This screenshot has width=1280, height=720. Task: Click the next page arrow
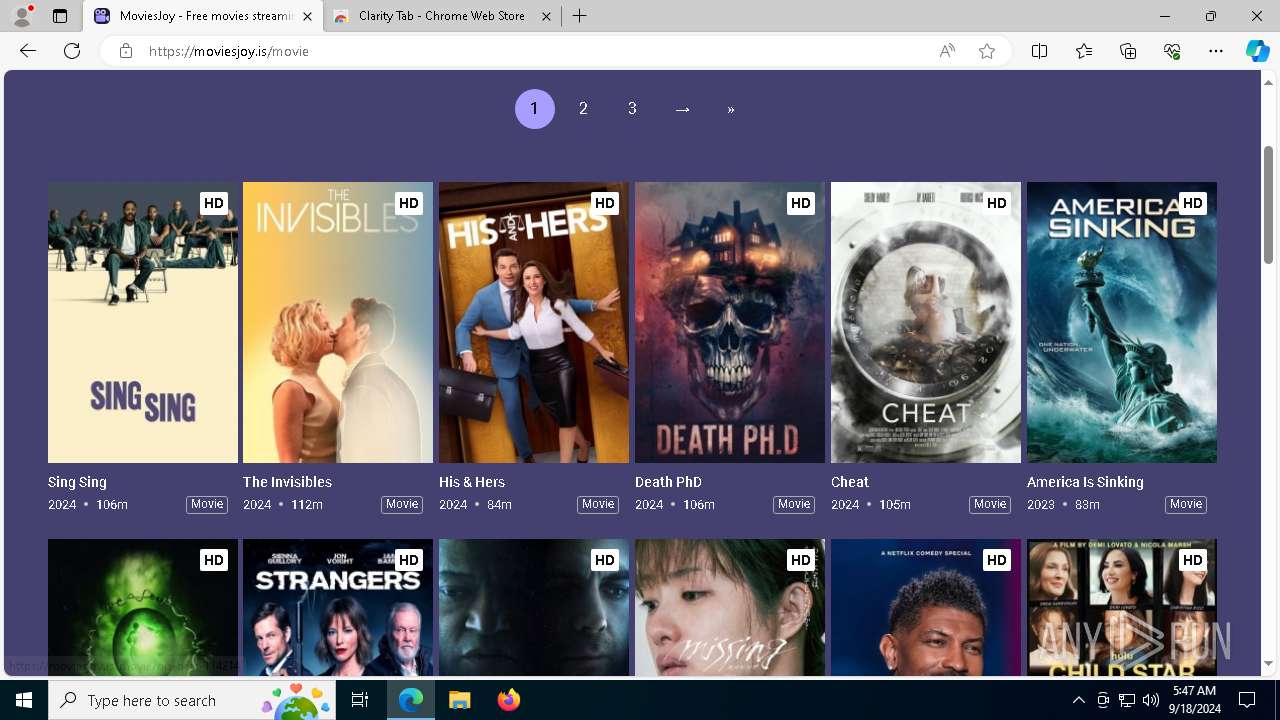point(682,109)
